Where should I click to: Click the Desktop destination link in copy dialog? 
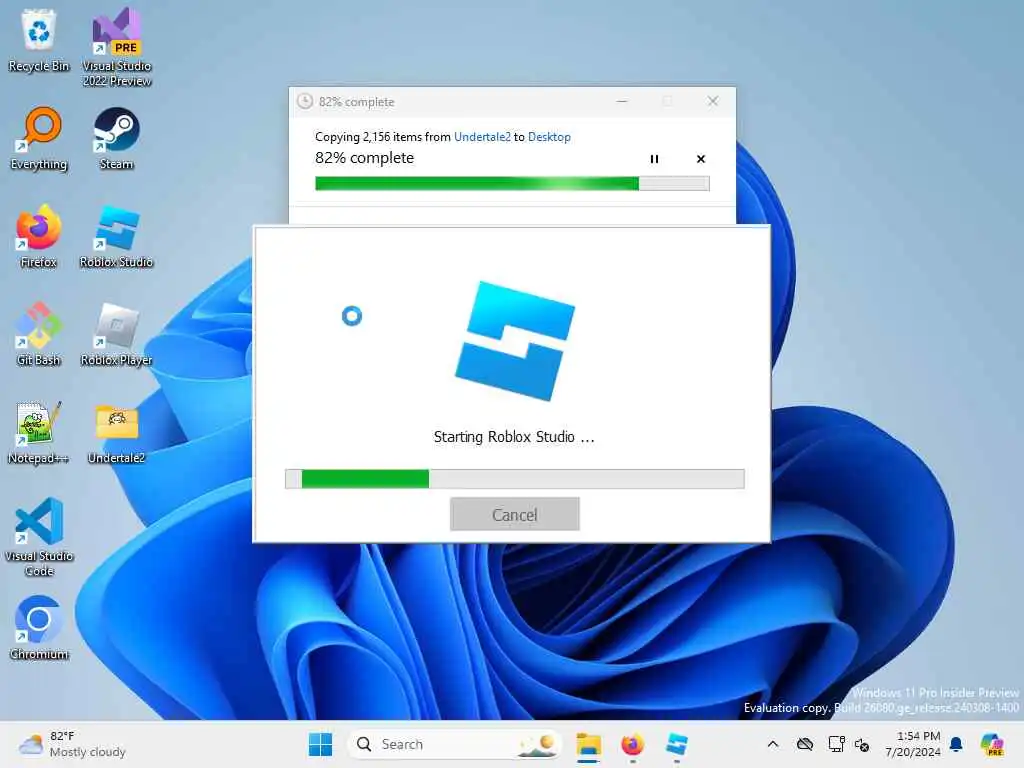pos(549,136)
